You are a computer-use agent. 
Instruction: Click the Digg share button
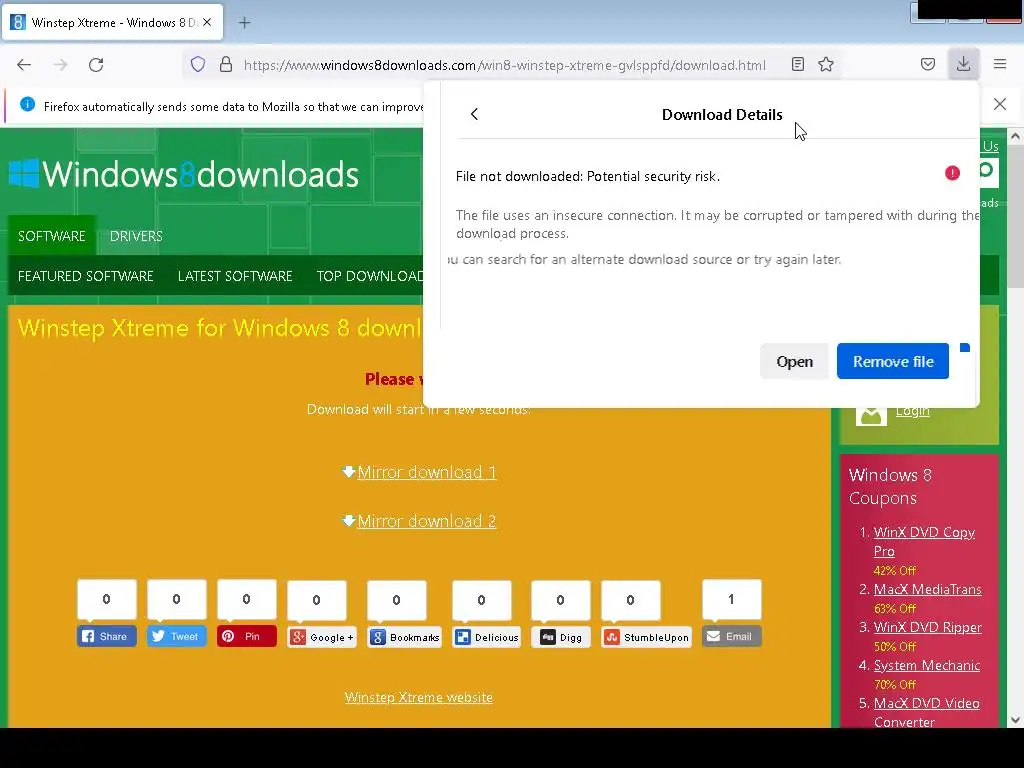[x=560, y=637]
